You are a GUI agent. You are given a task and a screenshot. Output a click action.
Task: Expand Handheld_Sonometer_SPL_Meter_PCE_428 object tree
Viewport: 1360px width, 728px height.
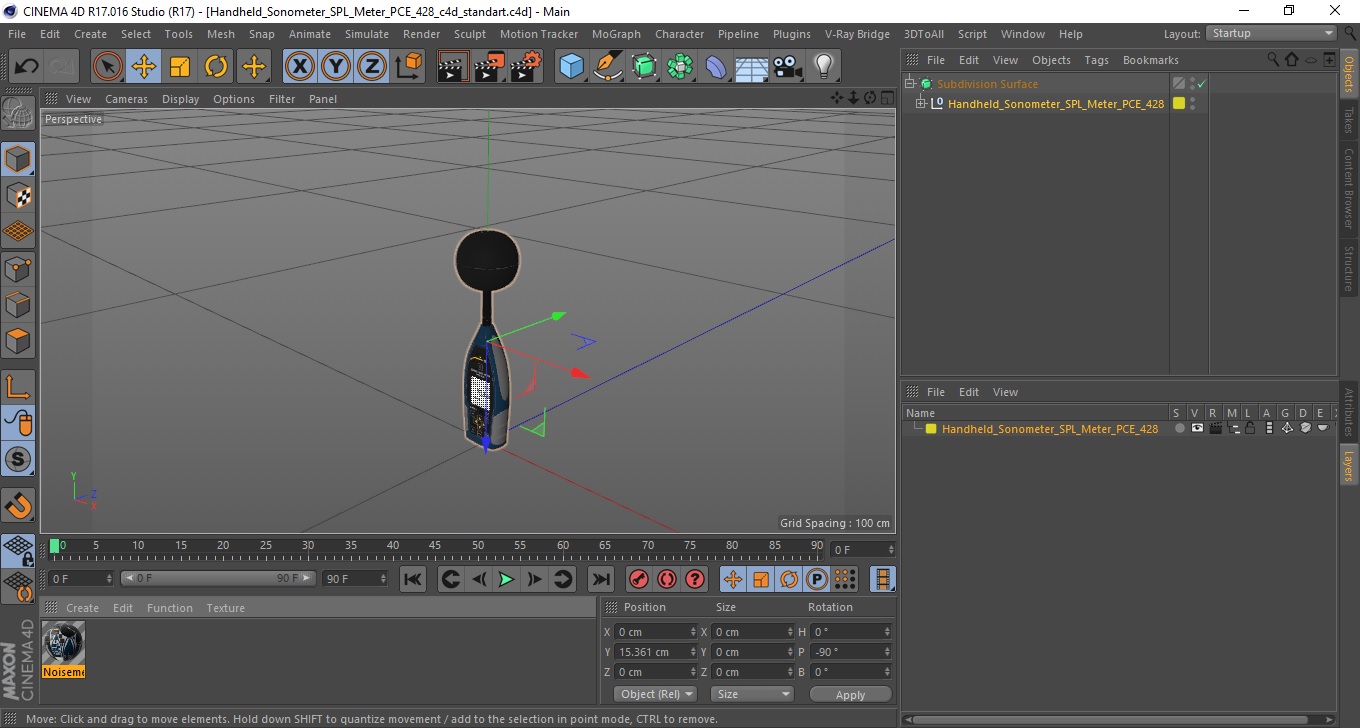coord(921,103)
